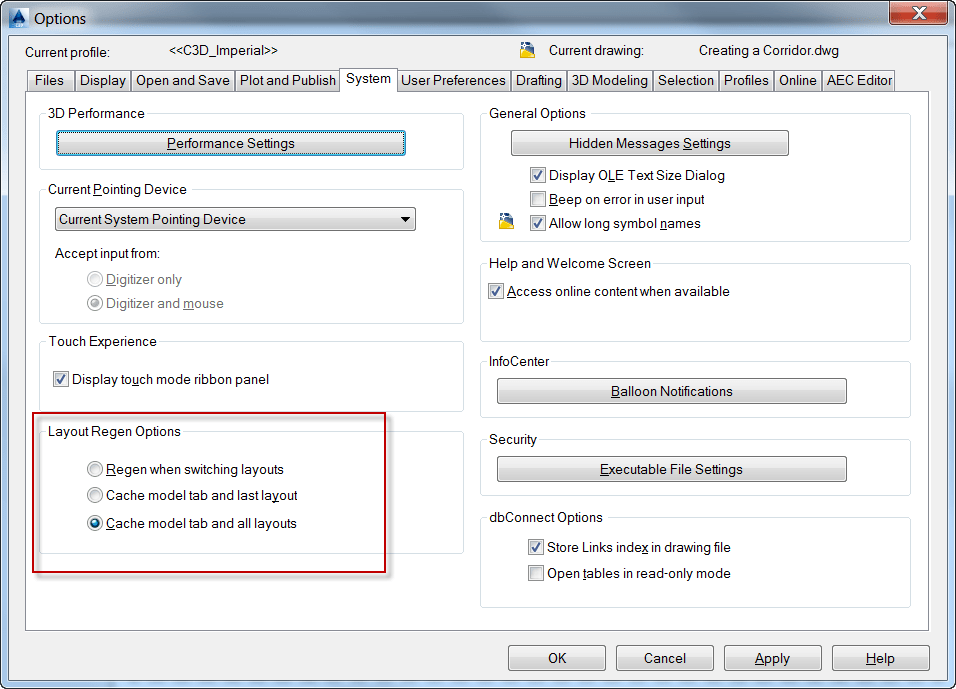Click the drawing file icon near Current drawing
This screenshot has width=956, height=689.
click(528, 49)
